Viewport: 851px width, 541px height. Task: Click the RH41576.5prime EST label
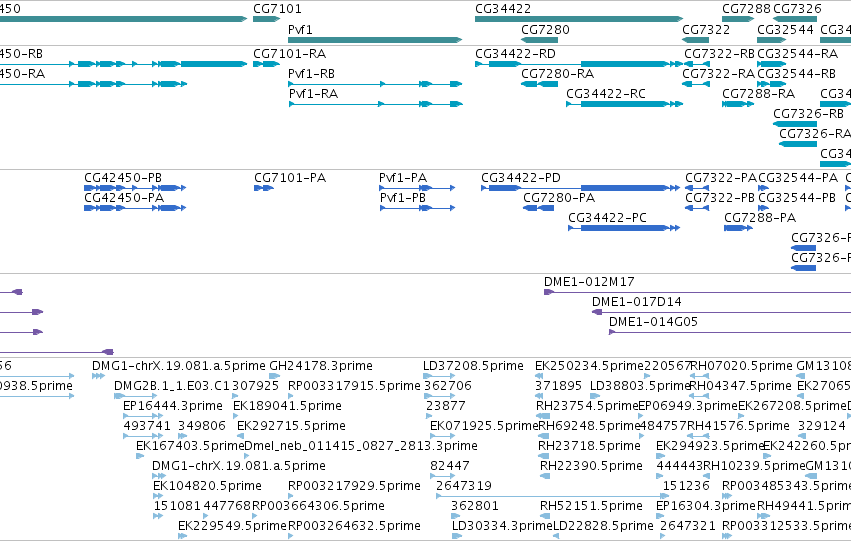click(x=739, y=427)
